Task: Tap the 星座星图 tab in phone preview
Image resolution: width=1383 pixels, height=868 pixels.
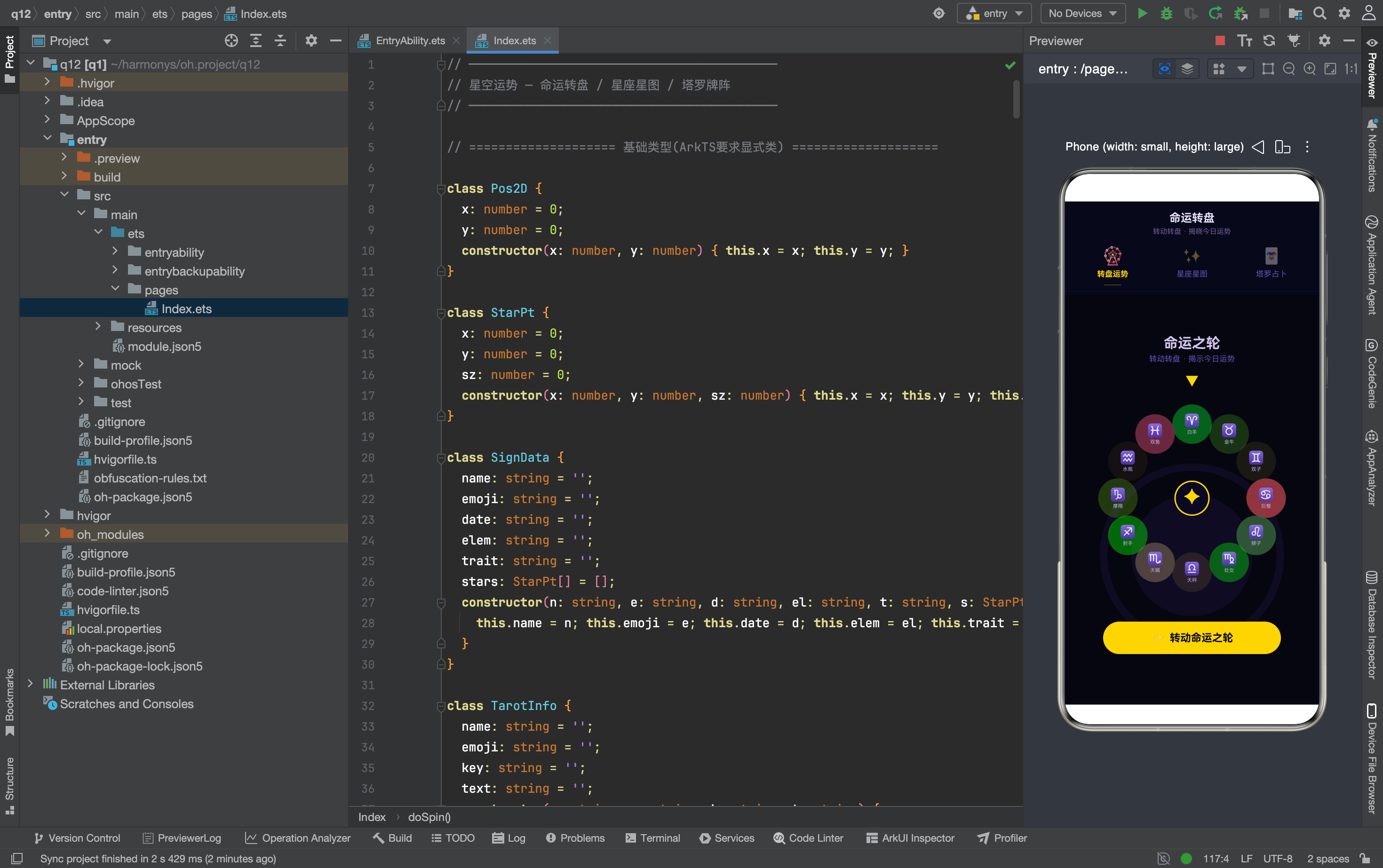Action: [x=1192, y=262]
